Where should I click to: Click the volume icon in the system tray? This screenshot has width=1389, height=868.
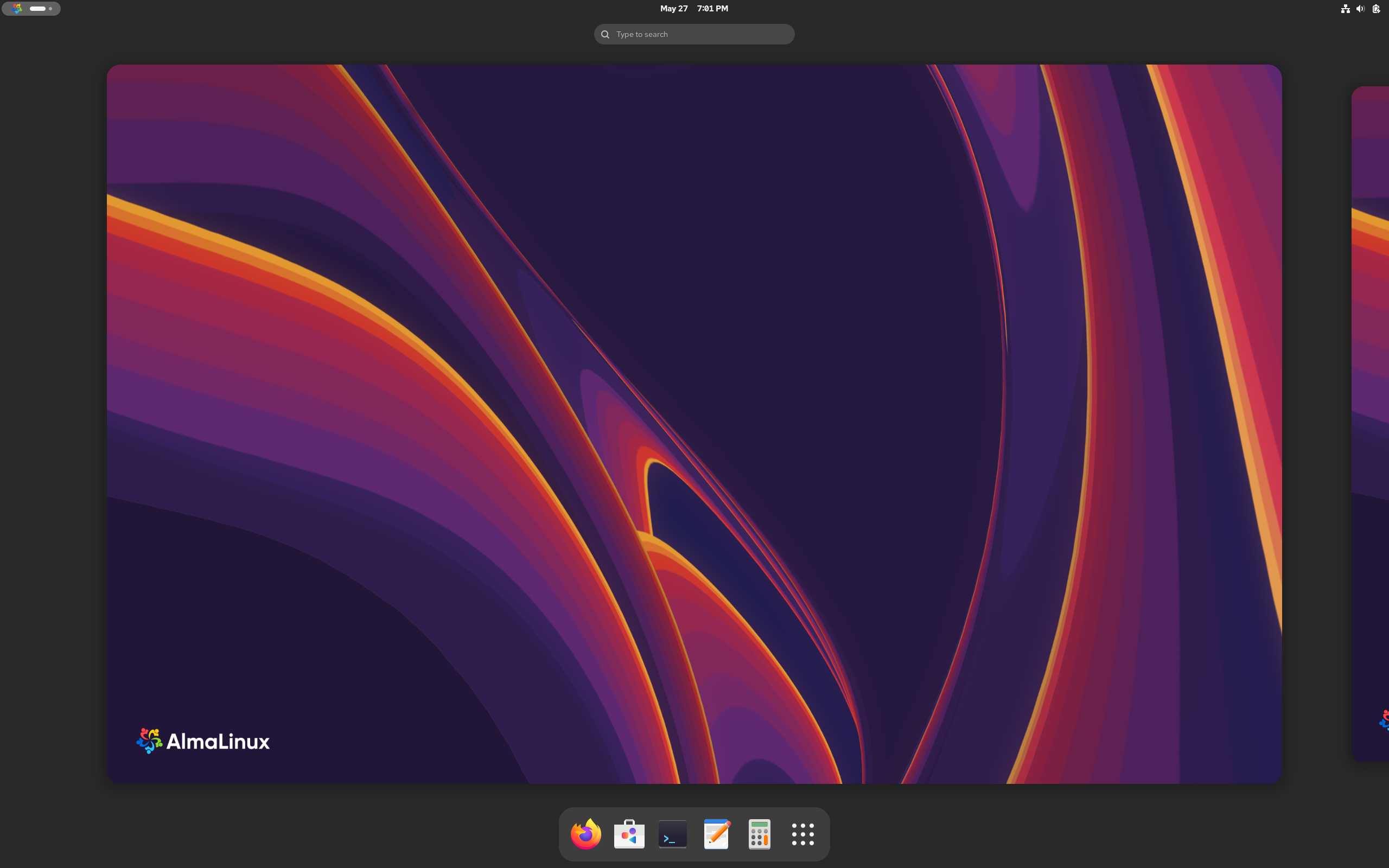(x=1360, y=8)
